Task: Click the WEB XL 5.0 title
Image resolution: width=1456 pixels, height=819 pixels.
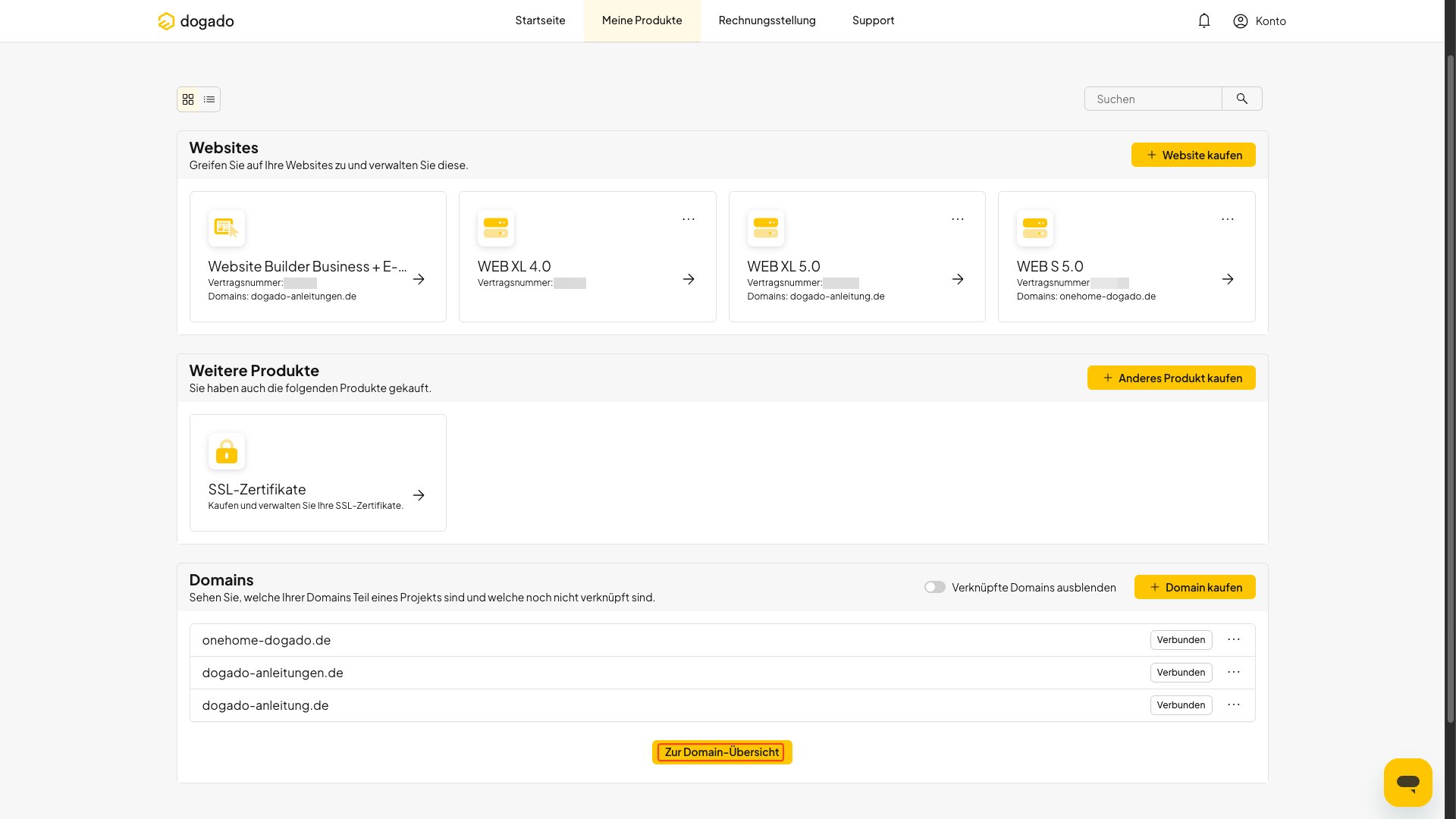Action: [784, 266]
